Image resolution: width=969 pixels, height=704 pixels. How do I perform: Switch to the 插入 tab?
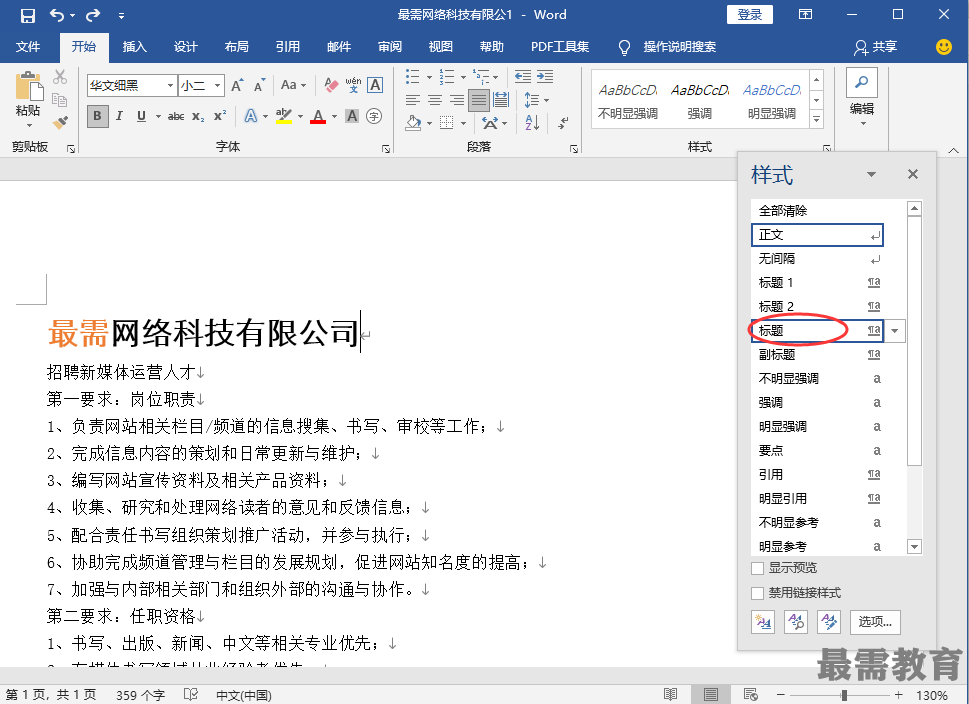click(134, 47)
